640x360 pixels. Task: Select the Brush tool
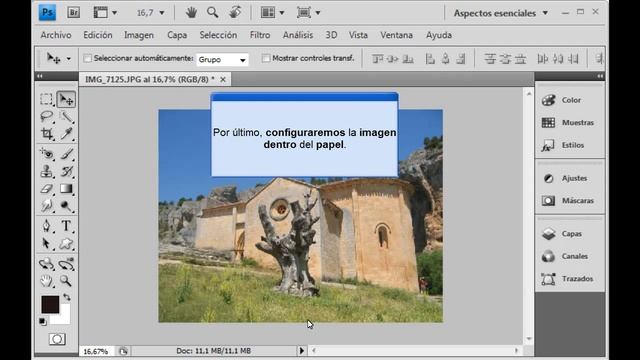click(x=66, y=154)
